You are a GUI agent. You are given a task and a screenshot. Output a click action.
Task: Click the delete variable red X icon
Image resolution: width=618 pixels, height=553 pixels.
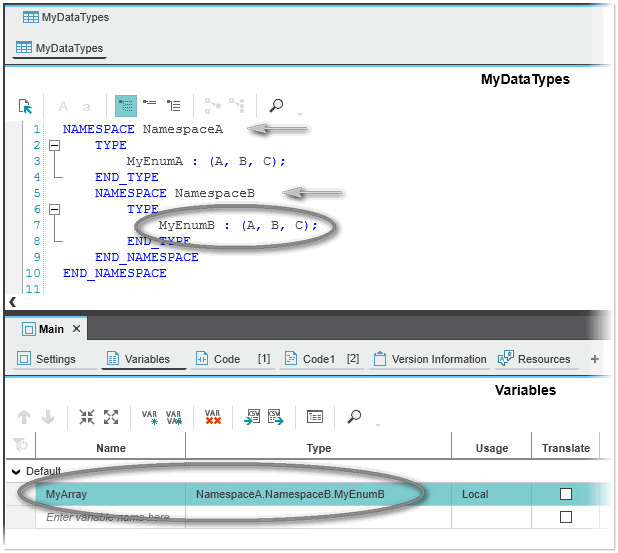(212, 417)
